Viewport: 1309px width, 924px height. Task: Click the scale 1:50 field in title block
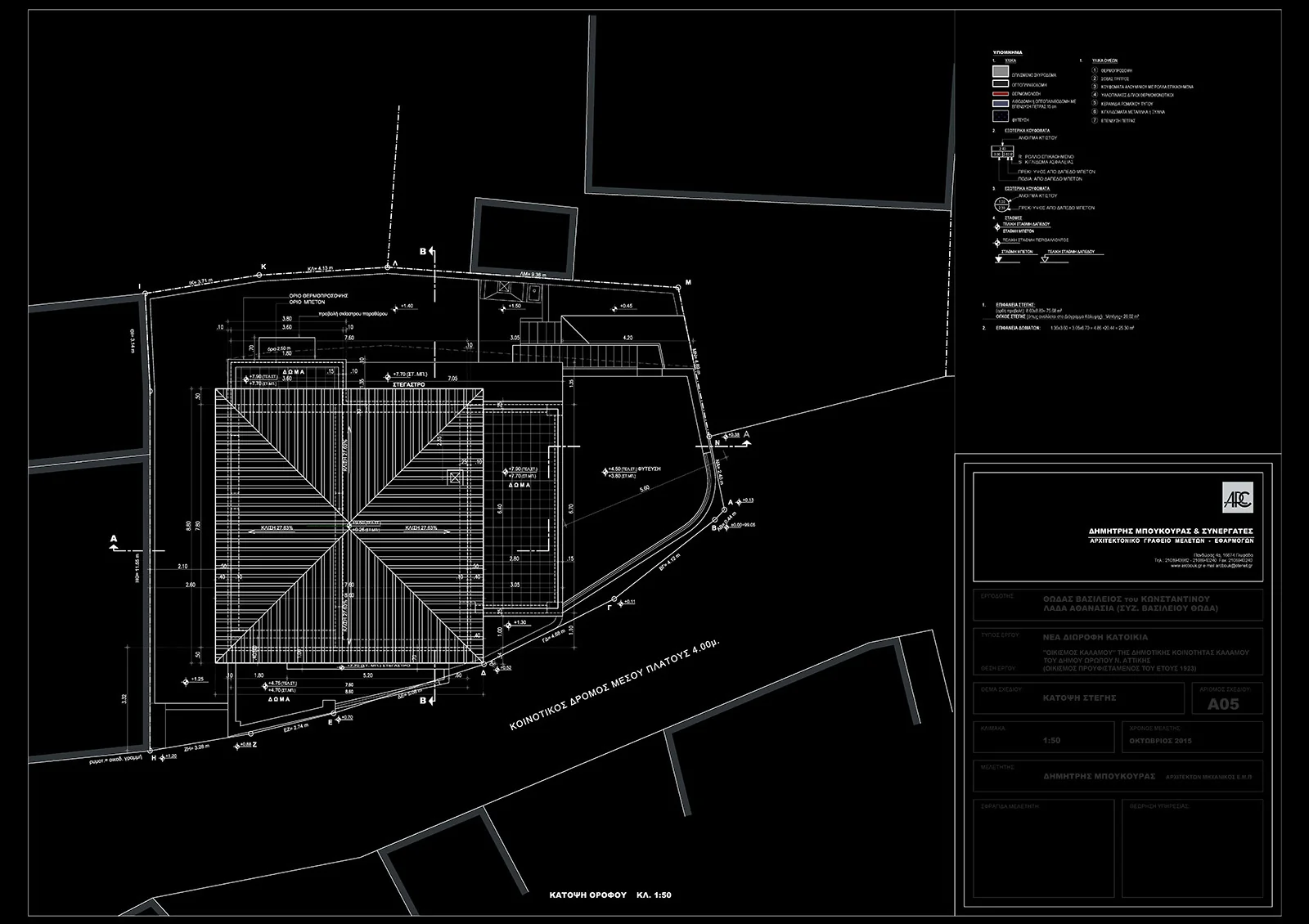point(1052,740)
